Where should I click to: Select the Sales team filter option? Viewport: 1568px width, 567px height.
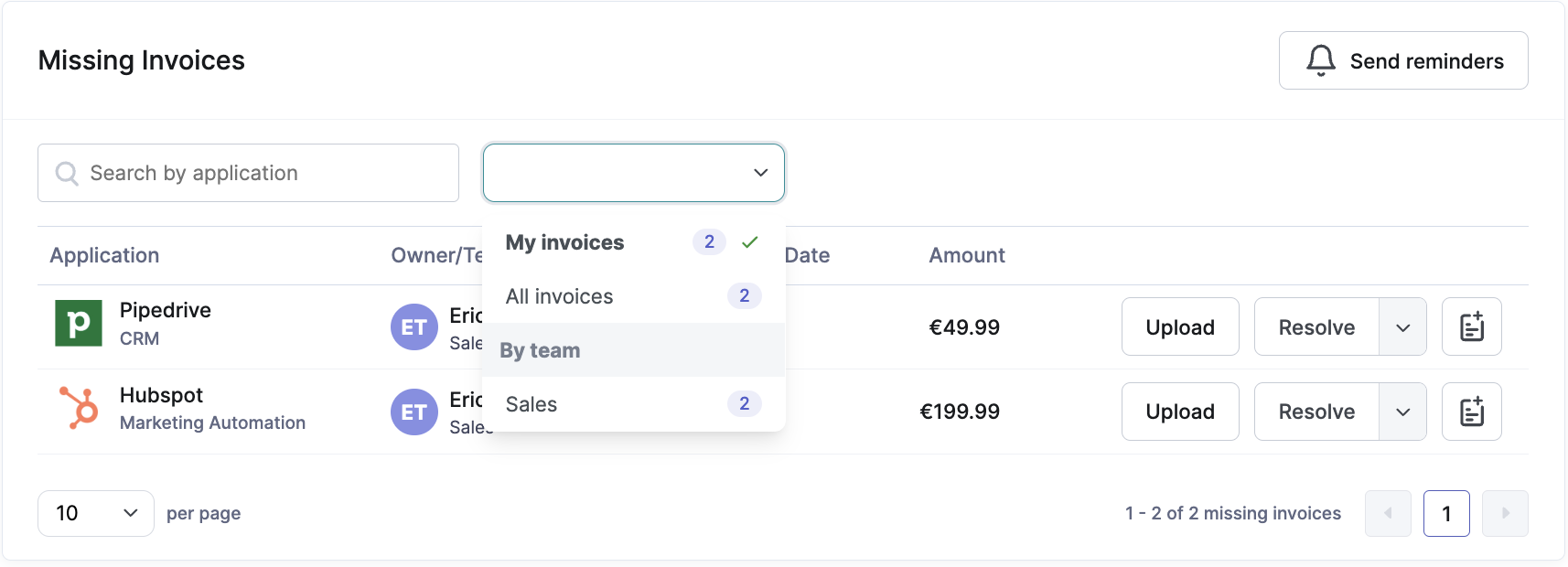pos(532,404)
